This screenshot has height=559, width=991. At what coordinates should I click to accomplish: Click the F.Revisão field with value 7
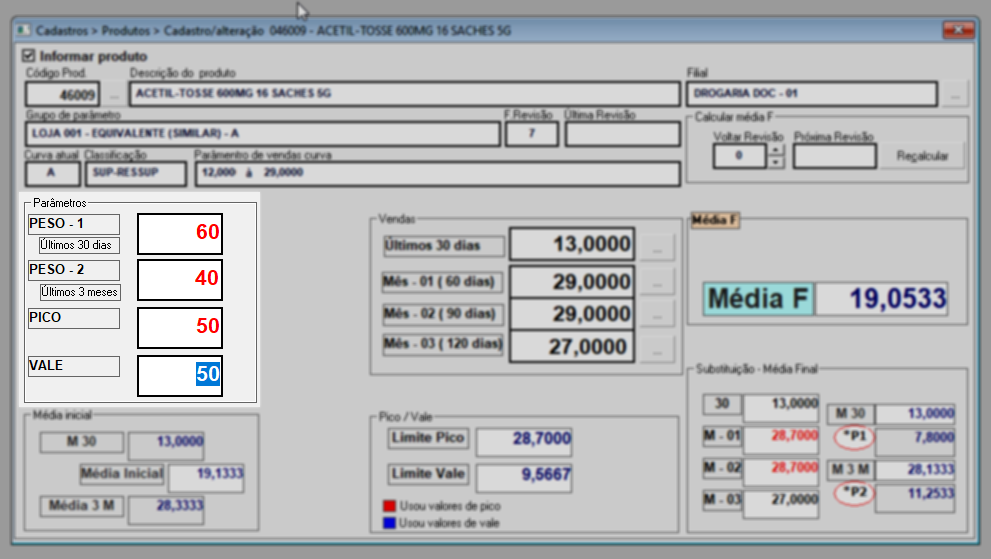pos(532,134)
